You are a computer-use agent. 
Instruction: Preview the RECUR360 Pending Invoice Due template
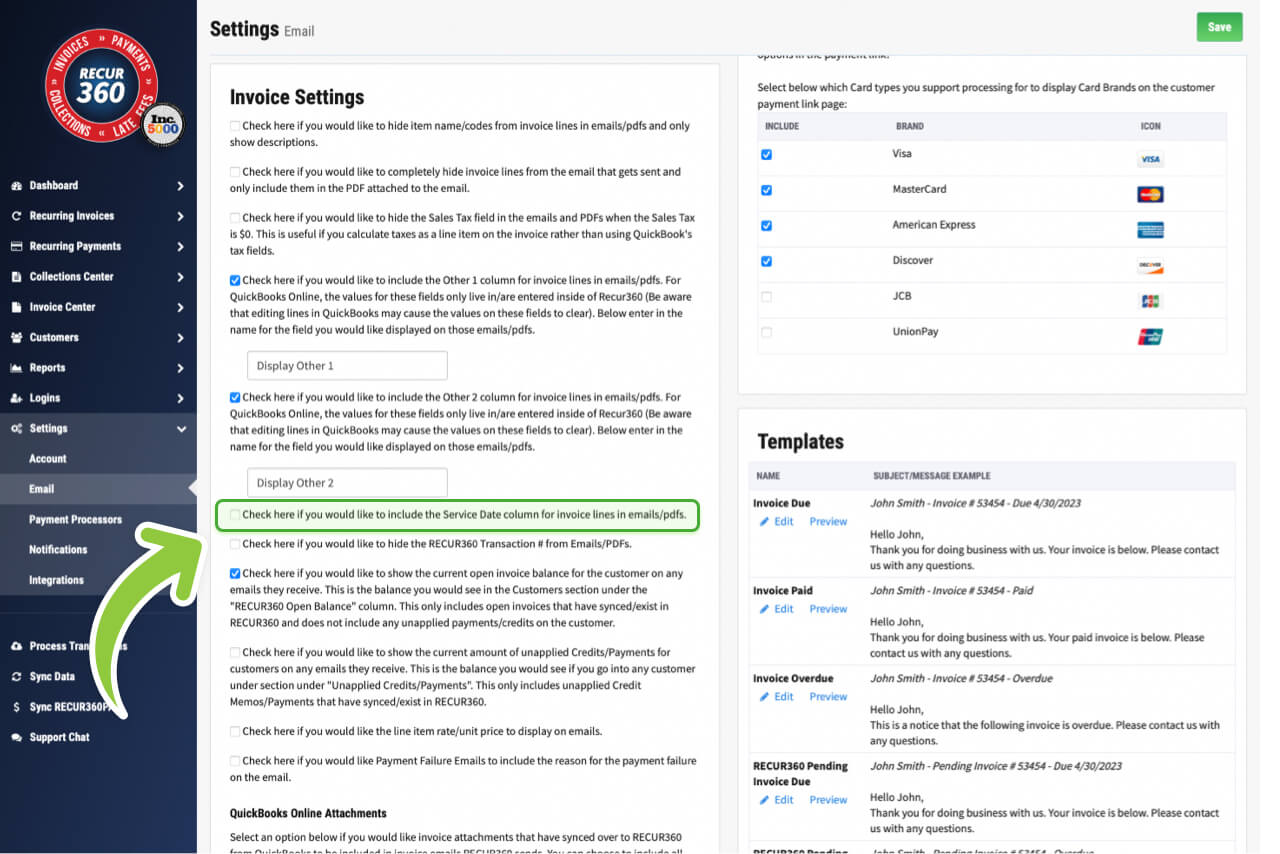point(828,800)
